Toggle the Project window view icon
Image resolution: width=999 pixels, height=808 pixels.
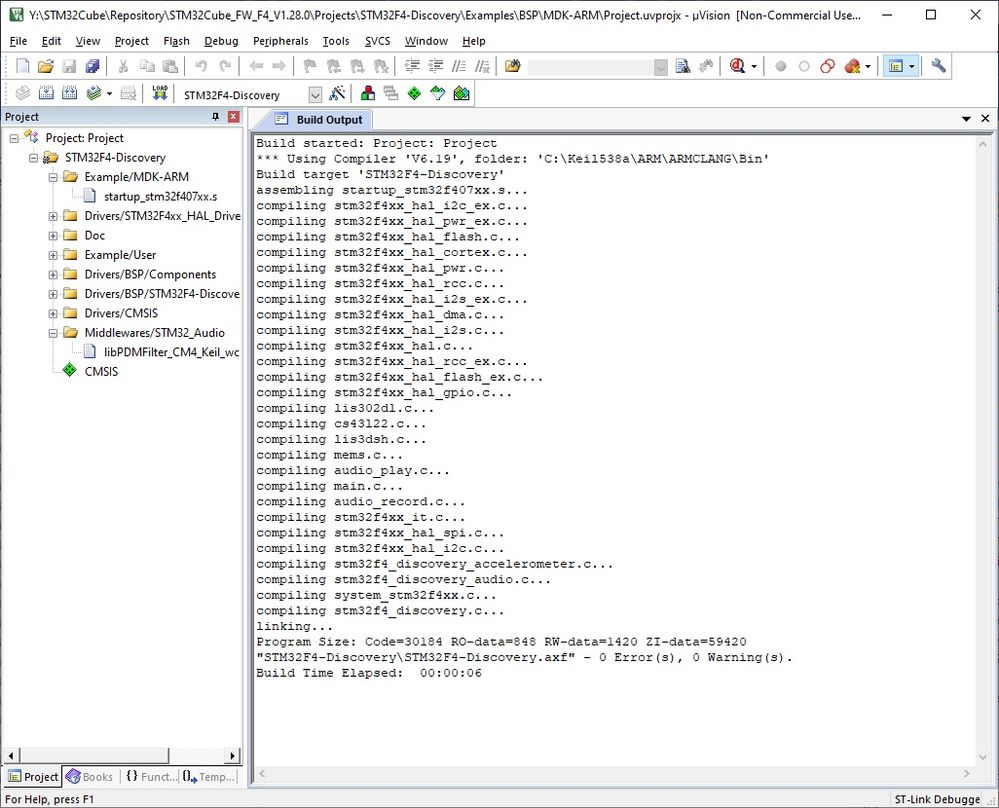[896, 66]
